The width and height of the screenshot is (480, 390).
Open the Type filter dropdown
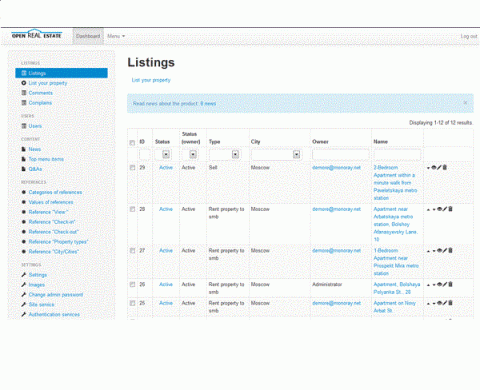pos(224,155)
